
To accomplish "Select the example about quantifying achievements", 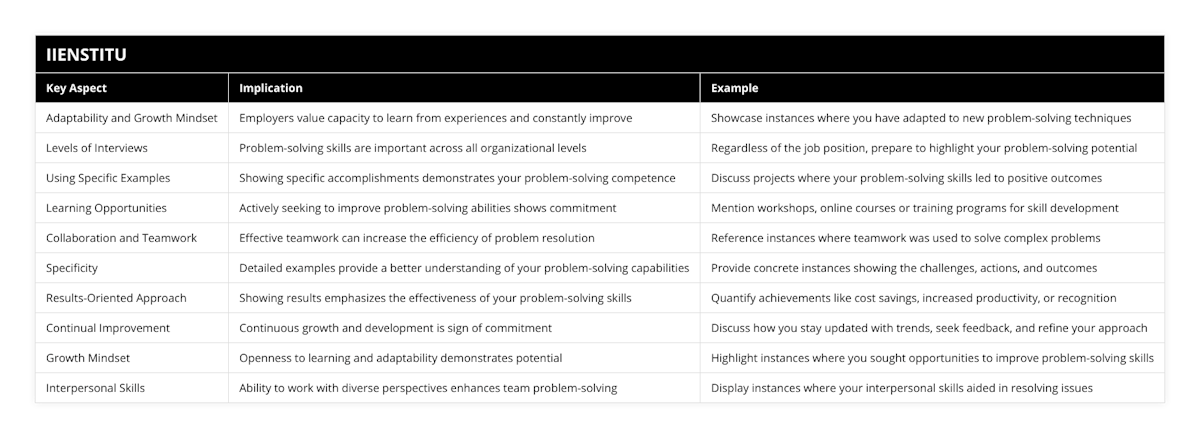I will 913,298.
